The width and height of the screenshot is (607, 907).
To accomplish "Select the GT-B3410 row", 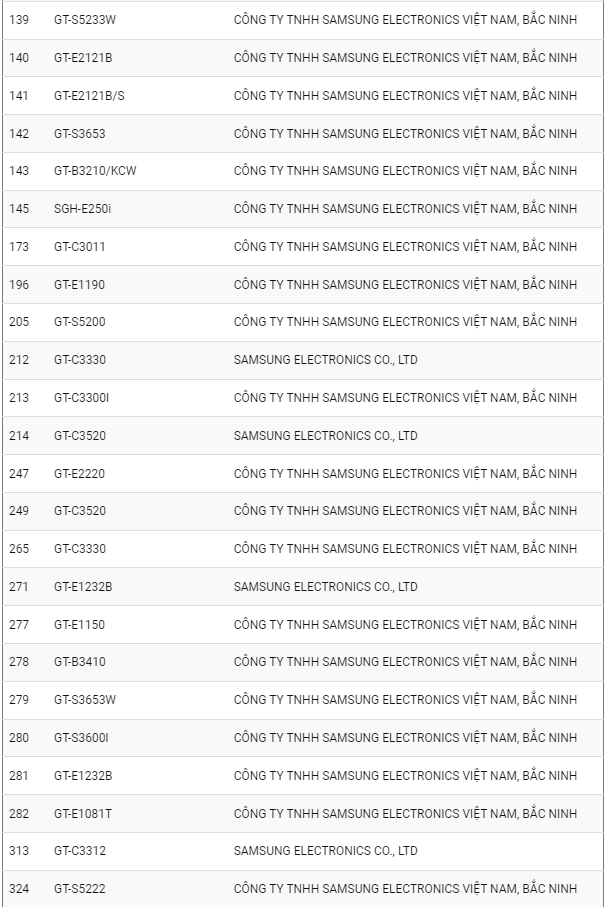I will [303, 662].
